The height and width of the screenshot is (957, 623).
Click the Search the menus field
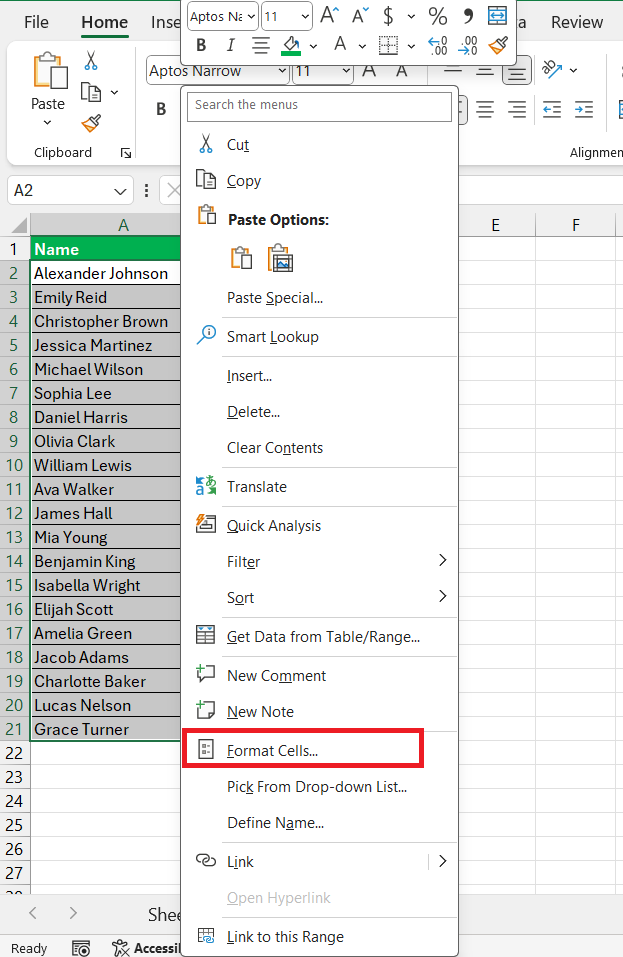(x=319, y=105)
